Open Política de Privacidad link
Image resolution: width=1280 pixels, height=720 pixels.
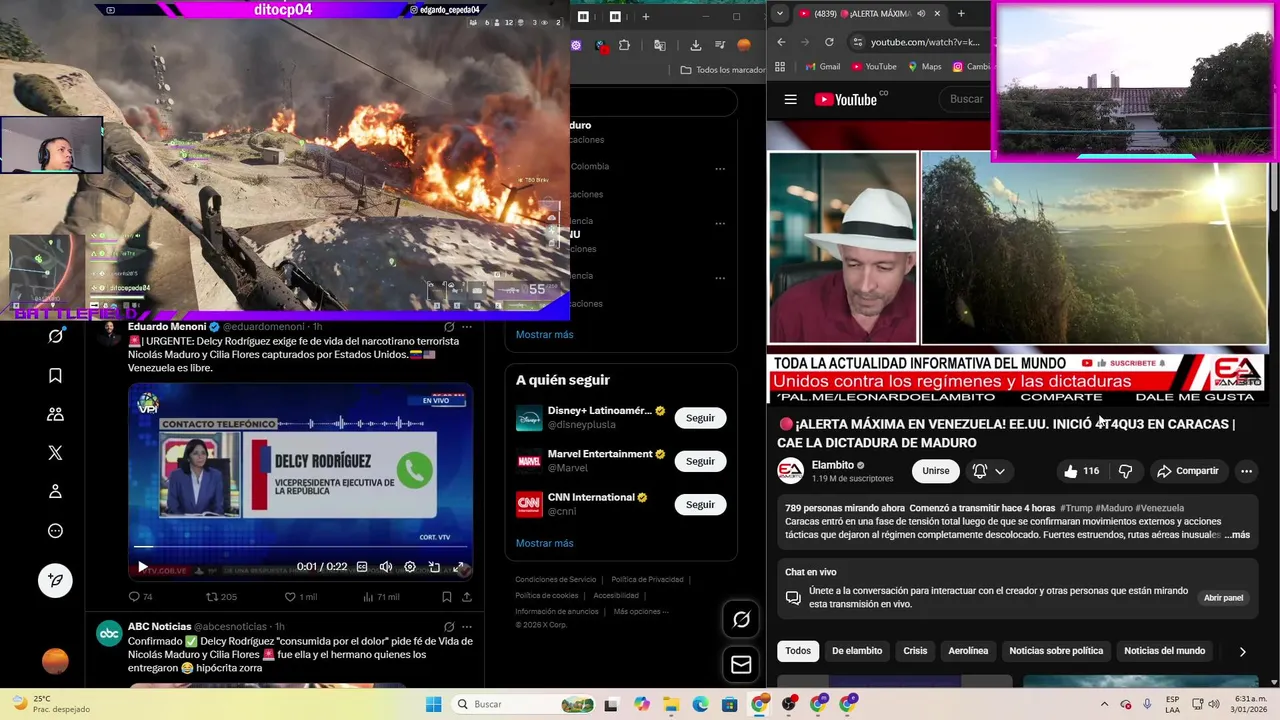pos(647,580)
